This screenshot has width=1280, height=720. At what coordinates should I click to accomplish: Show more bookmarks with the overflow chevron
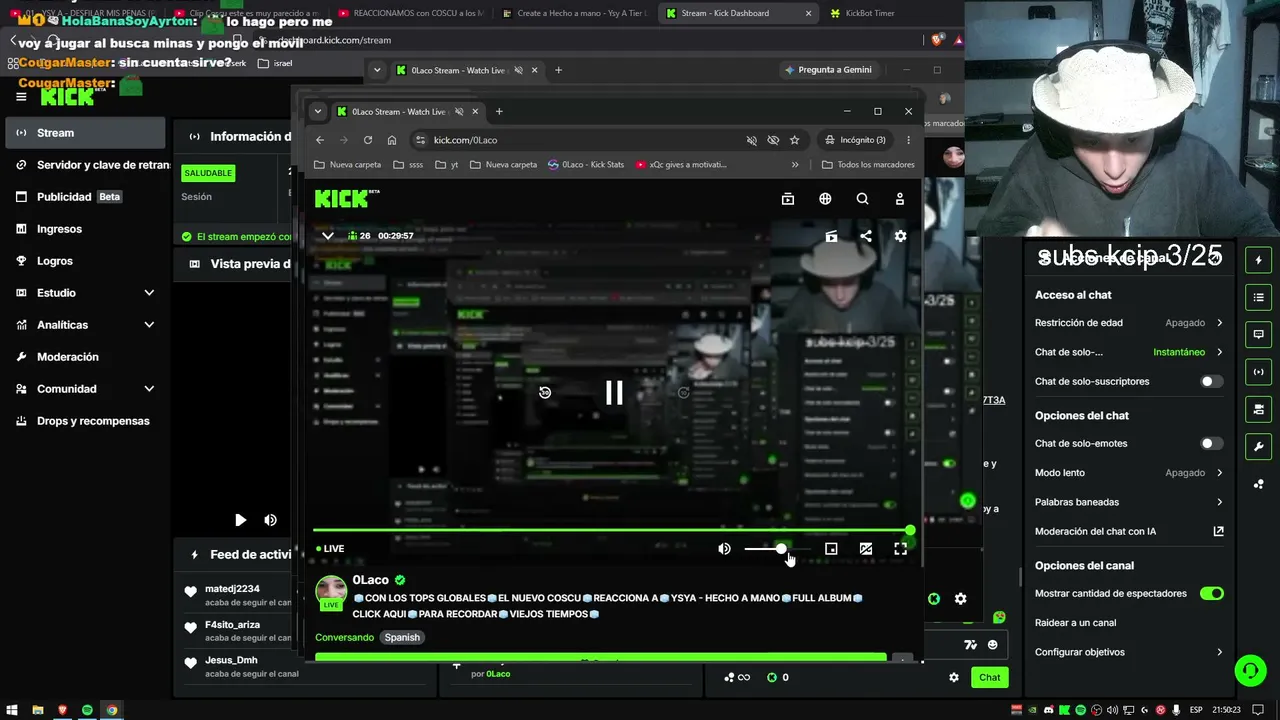point(795,165)
